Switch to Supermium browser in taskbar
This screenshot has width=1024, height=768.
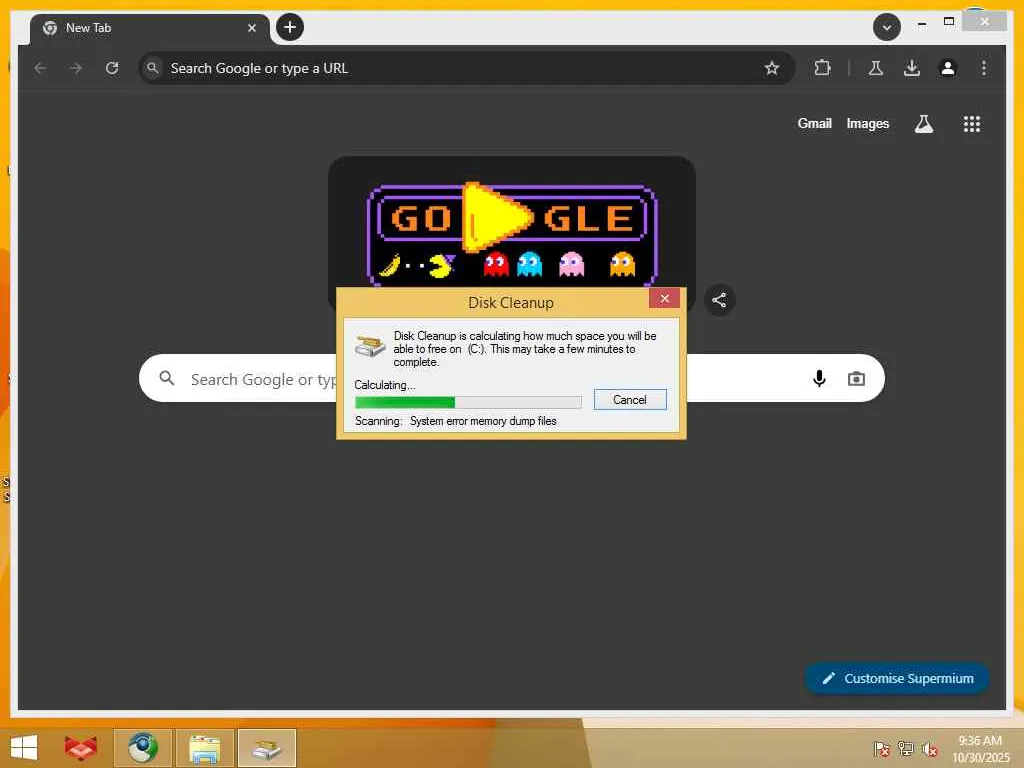click(x=143, y=748)
